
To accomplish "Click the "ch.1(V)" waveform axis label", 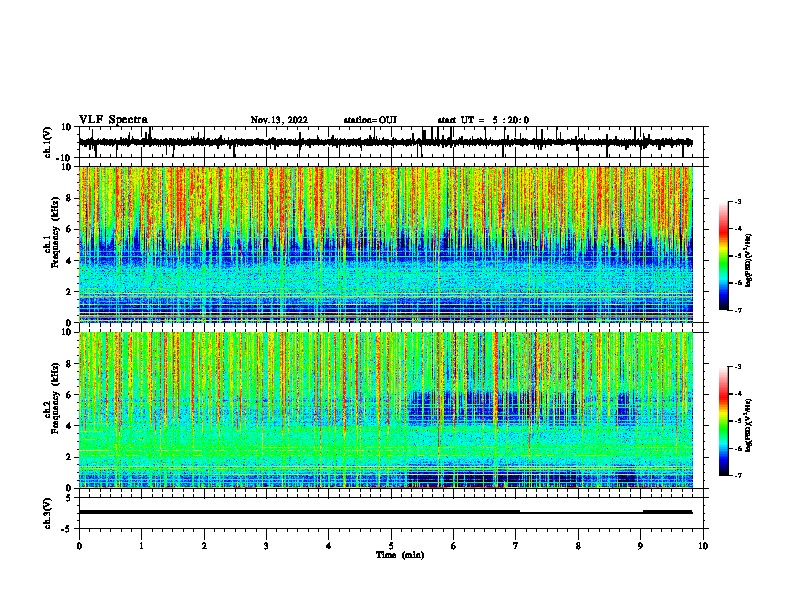I will pyautogui.click(x=48, y=142).
